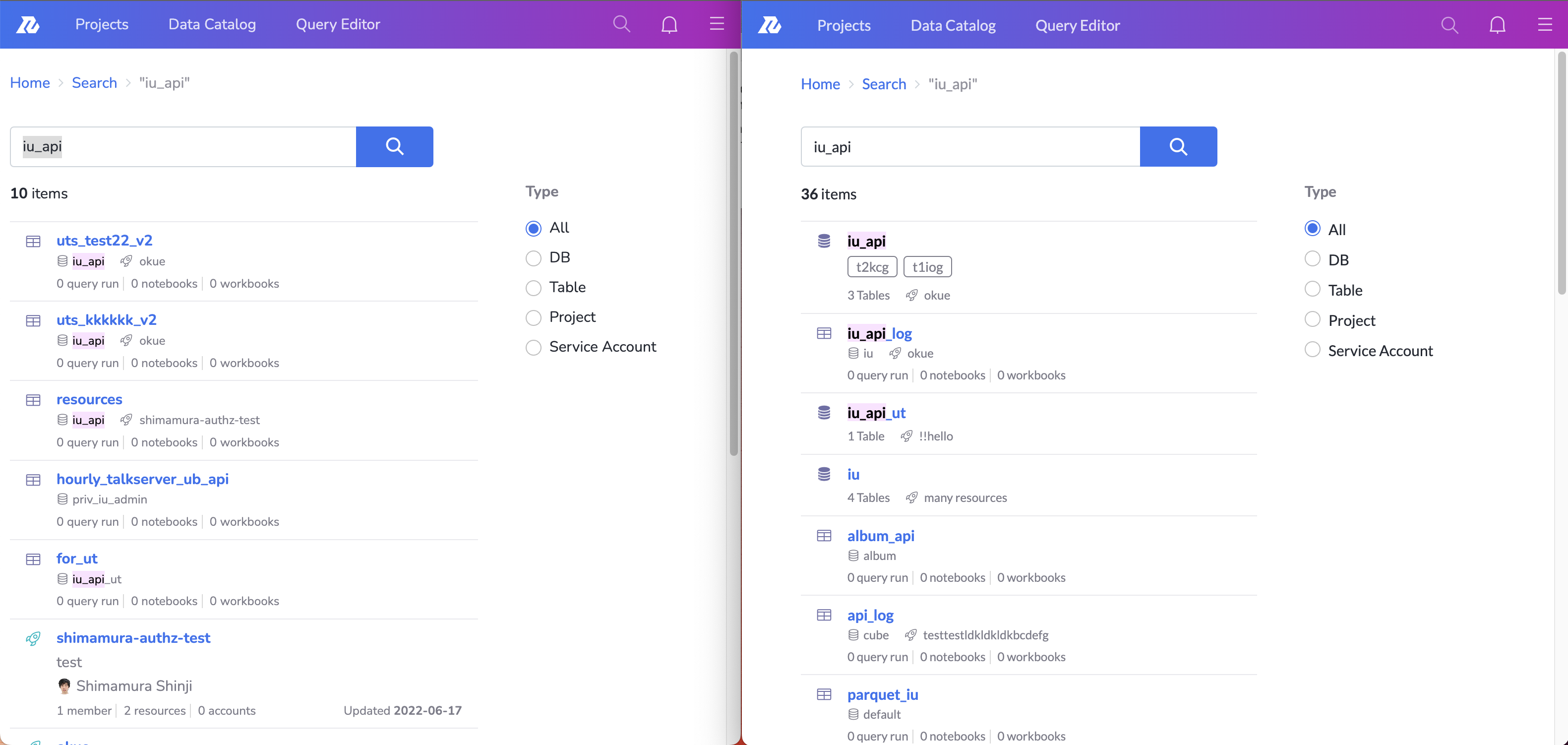
Task: Click the table icon next to album_api
Action: coord(824,536)
